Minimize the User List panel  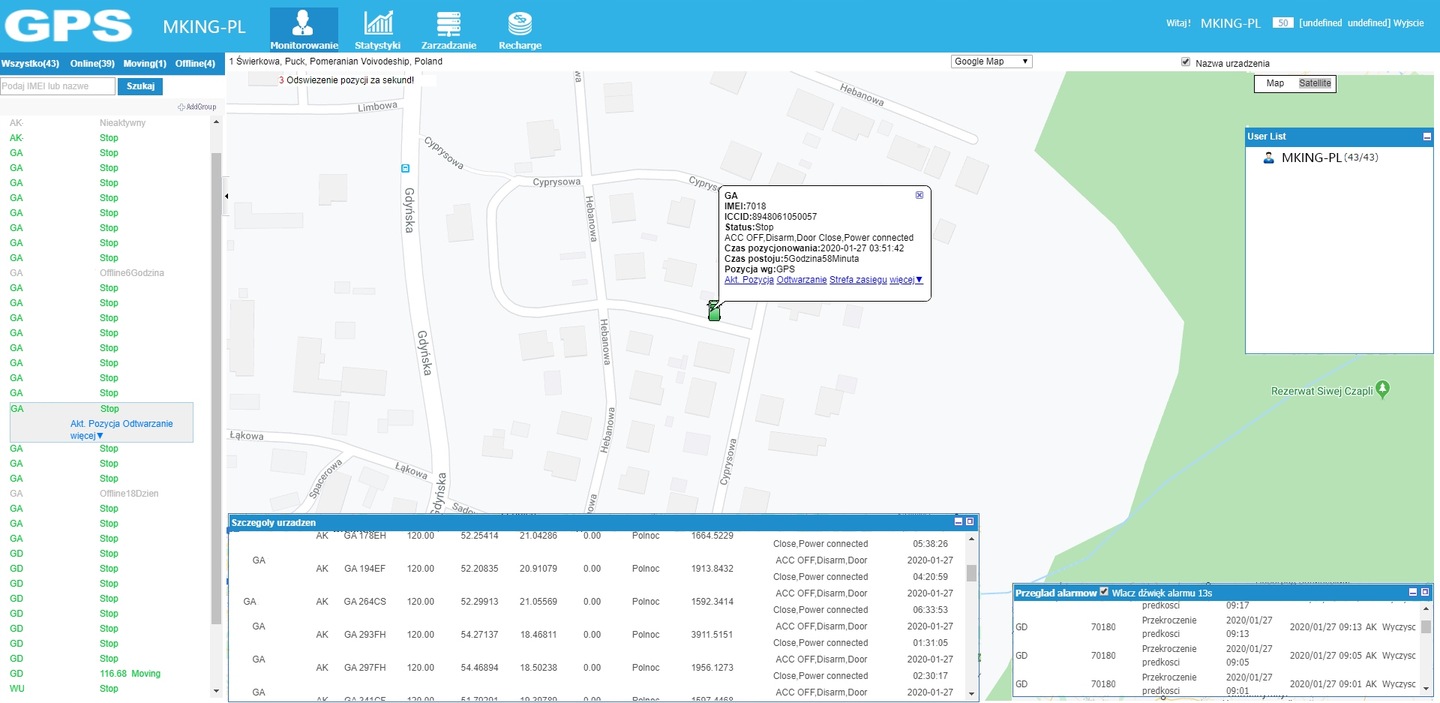point(1427,136)
